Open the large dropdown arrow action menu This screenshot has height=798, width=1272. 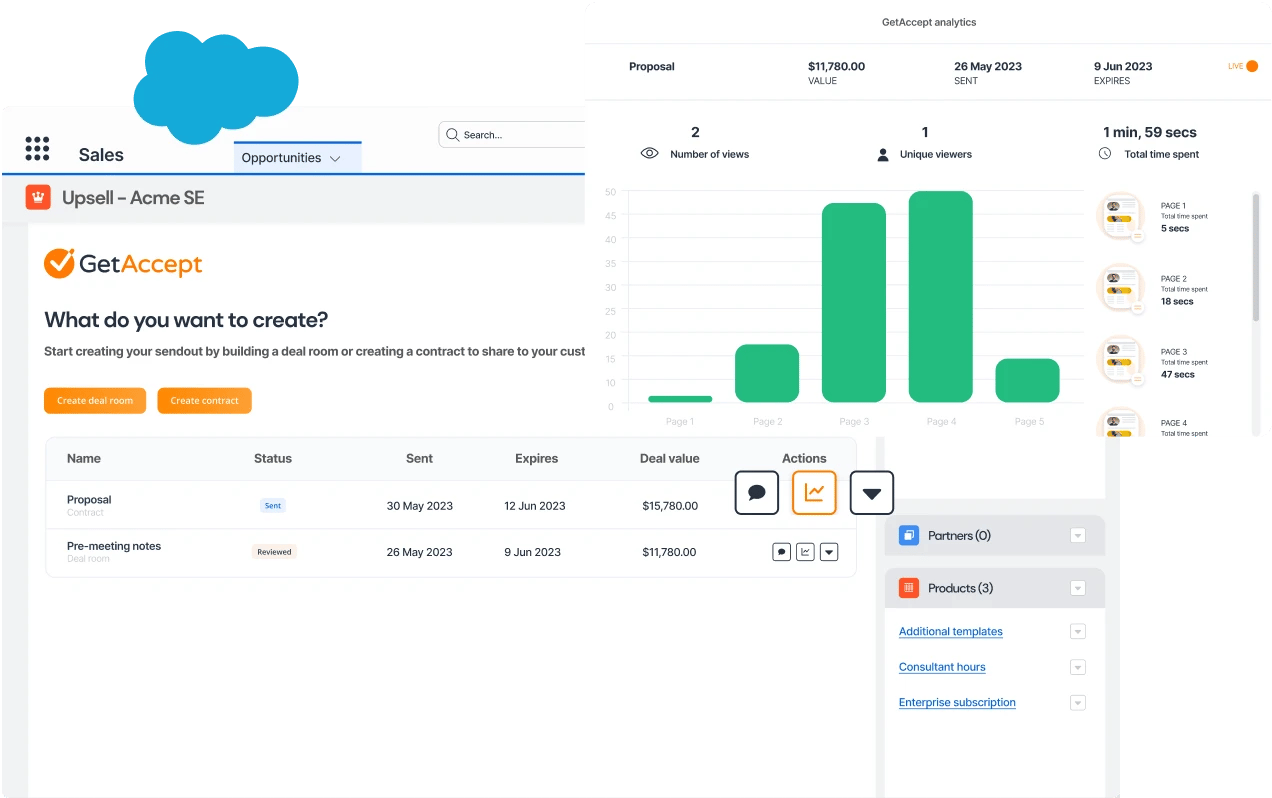pyautogui.click(x=871, y=493)
